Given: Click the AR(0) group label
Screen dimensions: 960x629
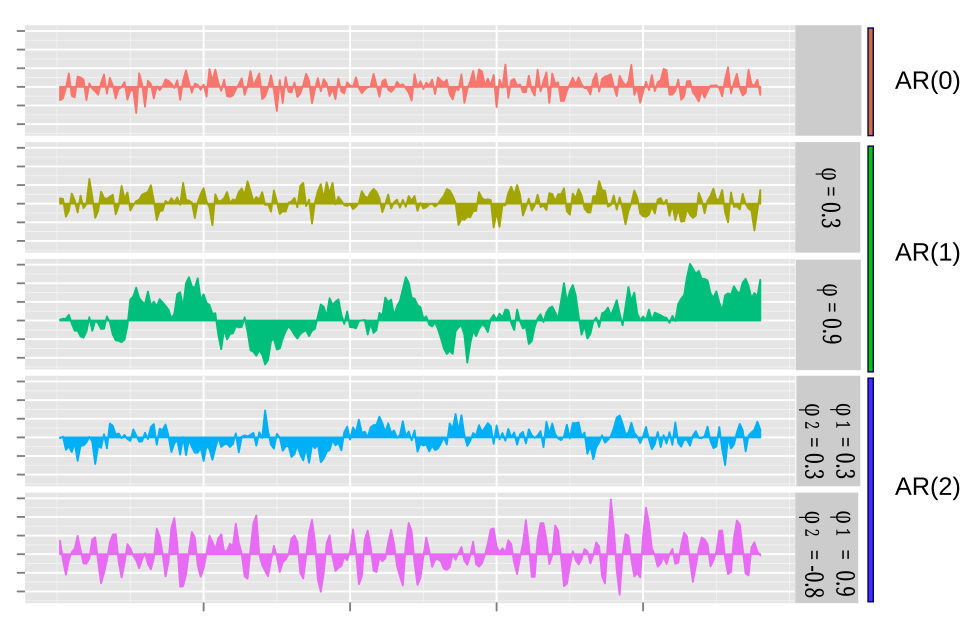Looking at the screenshot, I should [x=927, y=81].
